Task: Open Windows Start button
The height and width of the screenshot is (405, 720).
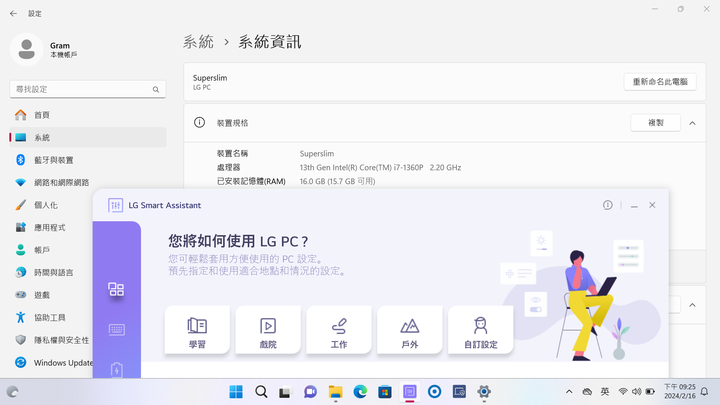Action: pos(236,392)
